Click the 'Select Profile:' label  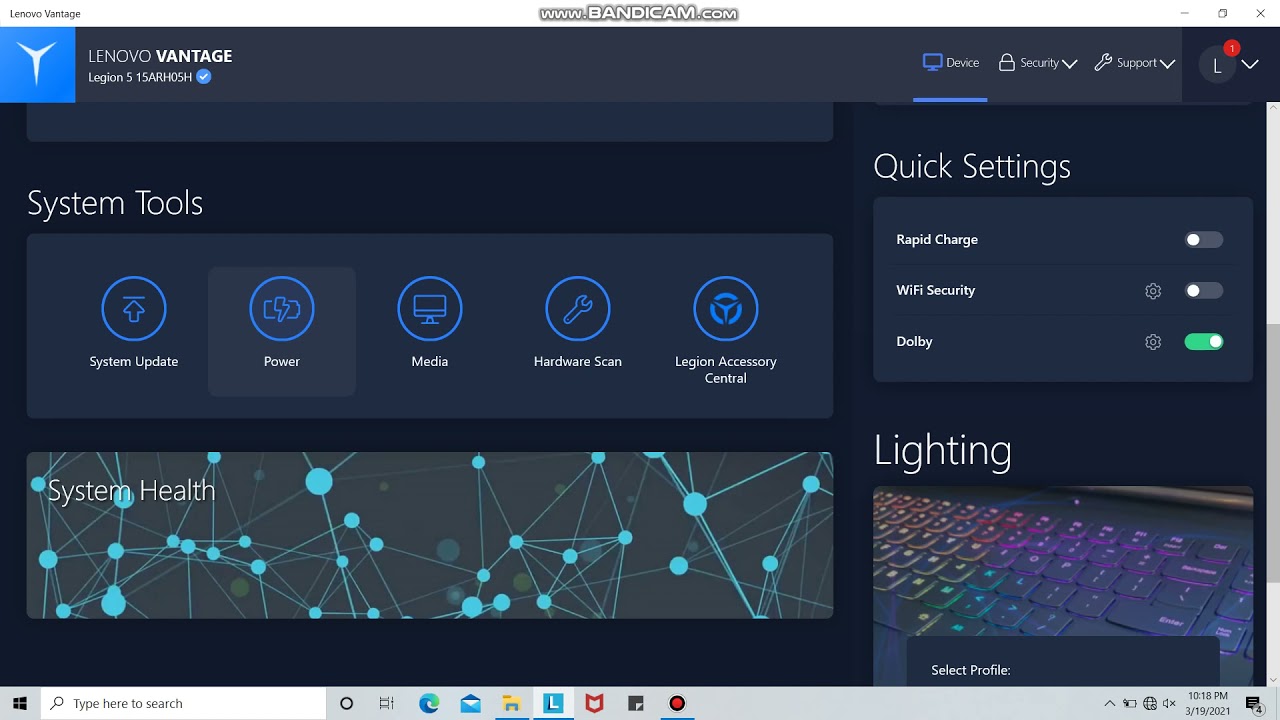pos(971,670)
